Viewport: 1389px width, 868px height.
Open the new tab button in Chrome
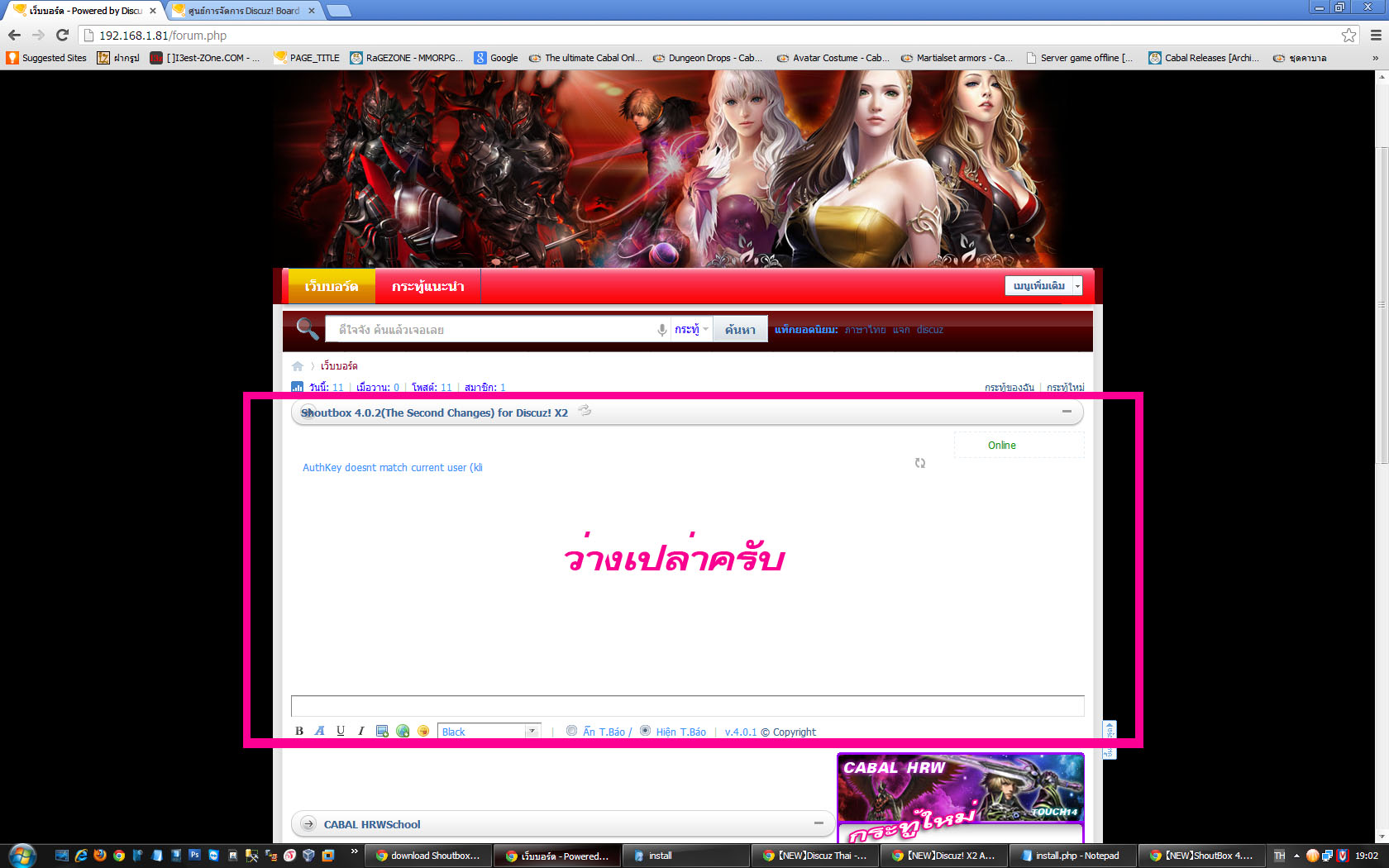339,11
